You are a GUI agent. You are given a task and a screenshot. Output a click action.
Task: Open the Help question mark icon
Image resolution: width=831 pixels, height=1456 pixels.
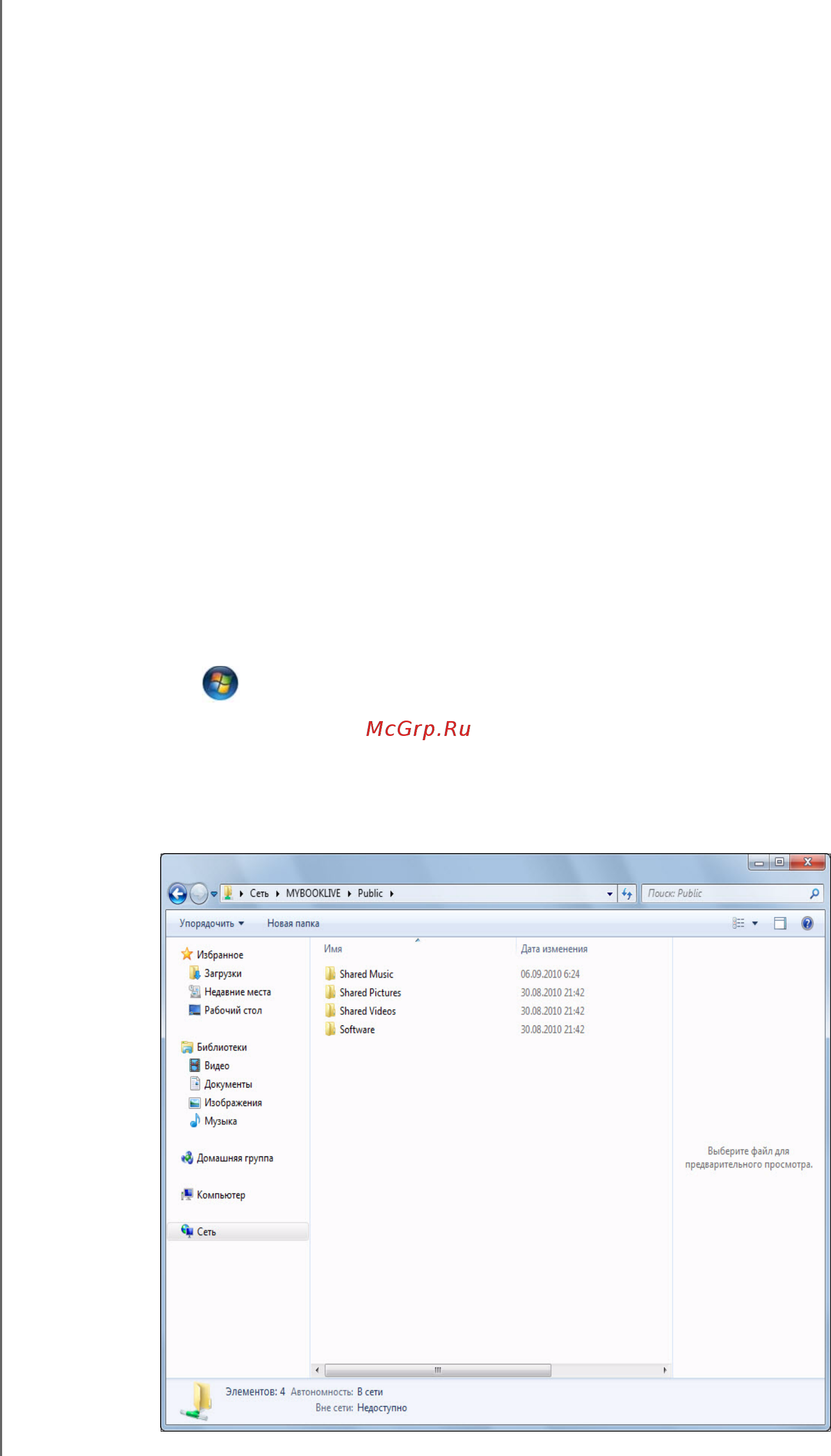click(x=808, y=924)
